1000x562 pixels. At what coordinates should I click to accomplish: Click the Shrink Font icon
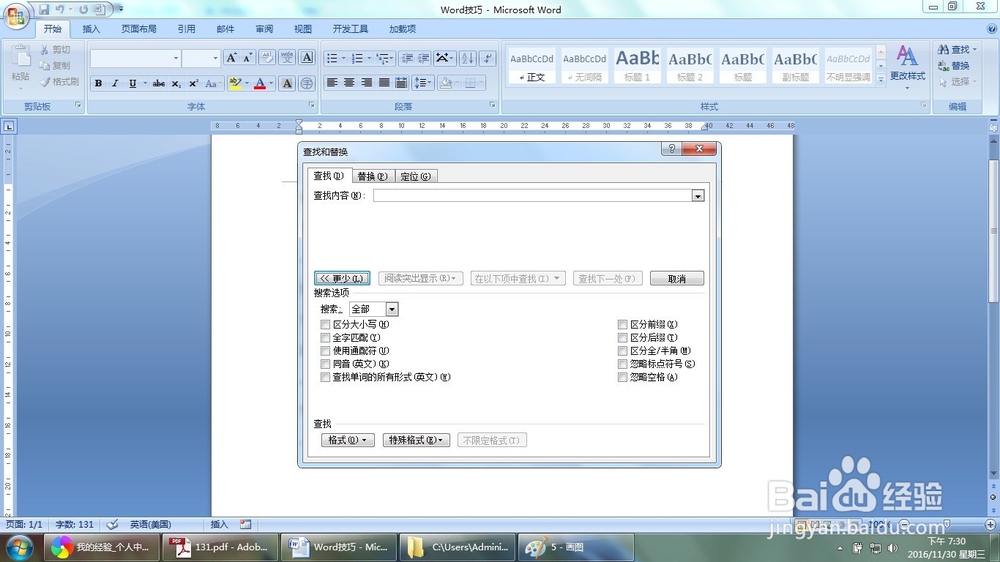tap(247, 58)
